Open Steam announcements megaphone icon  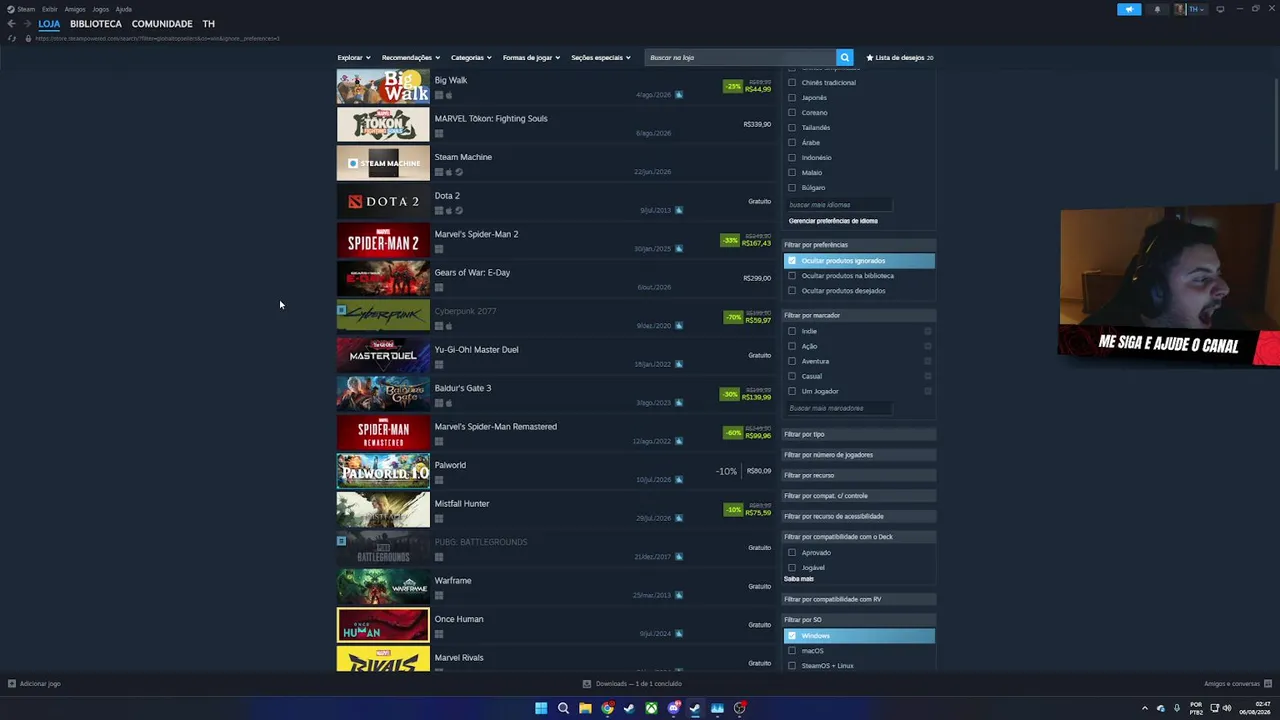click(1129, 9)
